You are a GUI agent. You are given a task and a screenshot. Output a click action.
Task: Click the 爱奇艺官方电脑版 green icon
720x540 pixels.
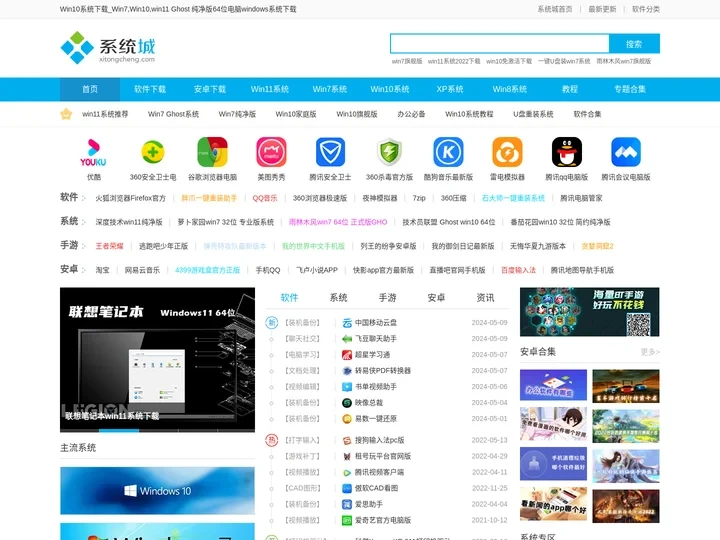pyautogui.click(x=347, y=520)
